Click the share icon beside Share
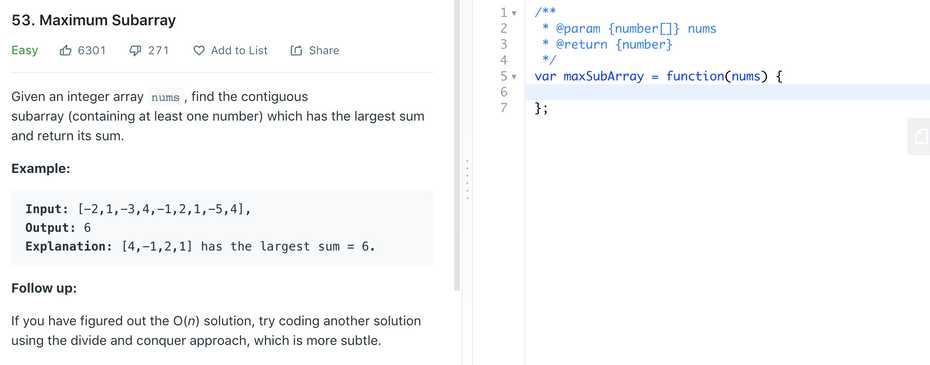Viewport: 930px width, 365px height. pos(296,50)
